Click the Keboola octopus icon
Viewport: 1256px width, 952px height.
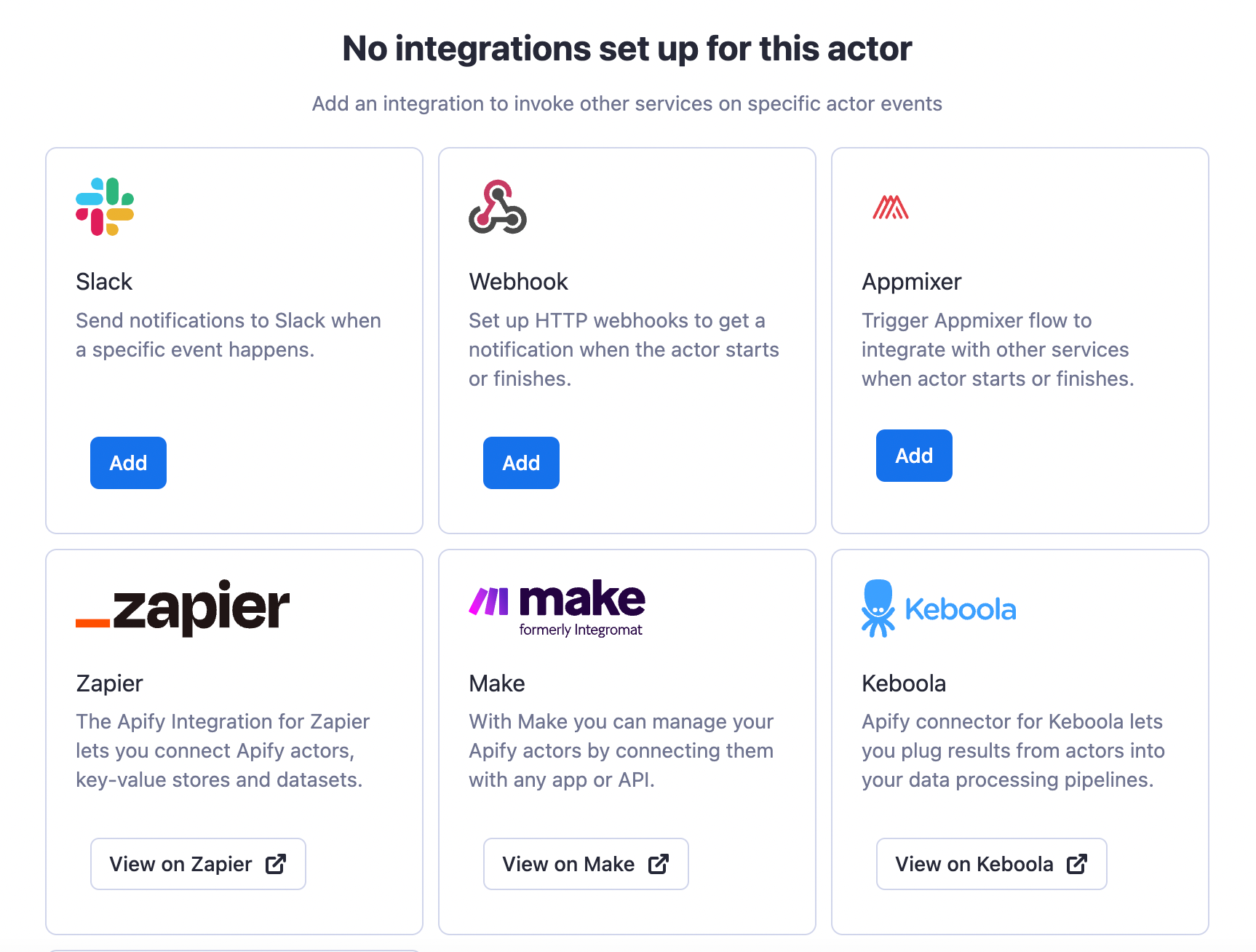880,608
